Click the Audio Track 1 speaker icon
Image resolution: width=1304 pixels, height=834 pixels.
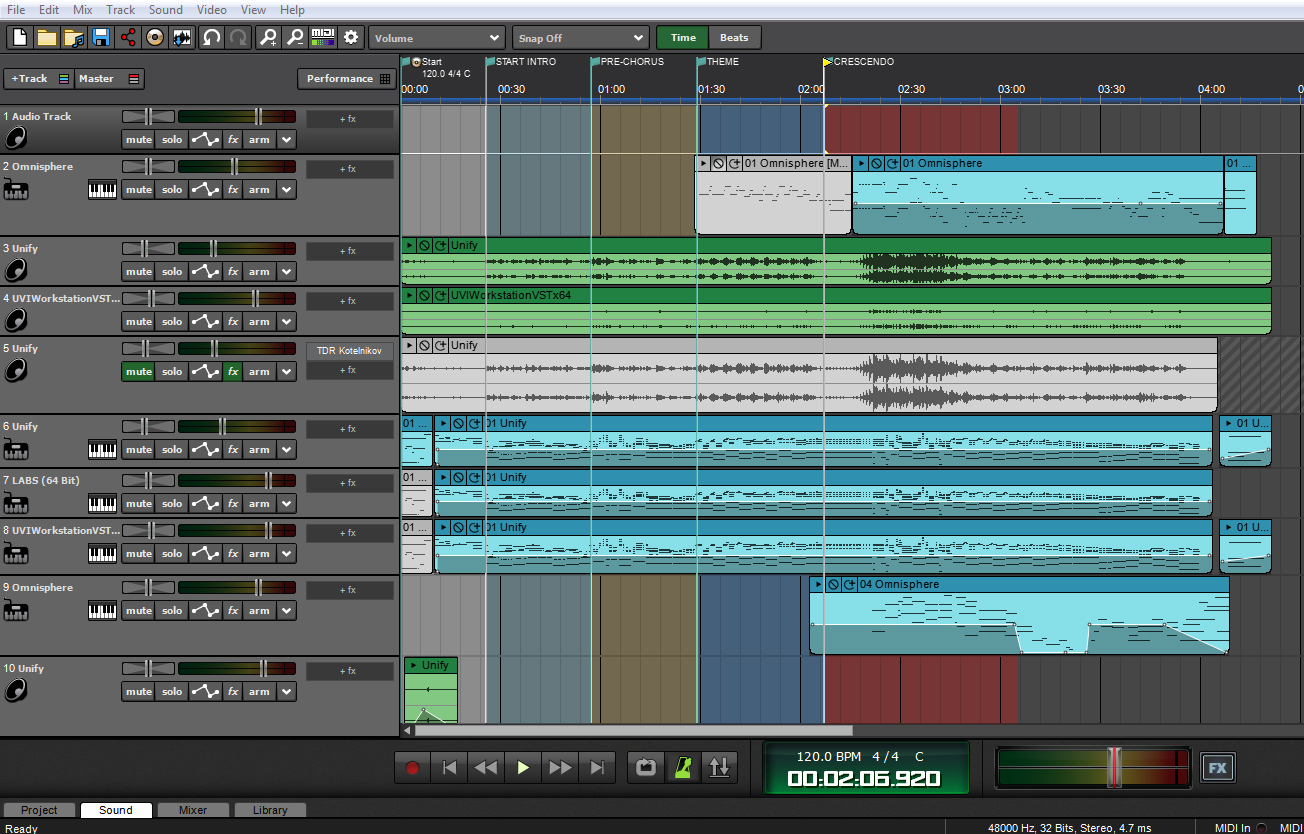(x=15, y=138)
